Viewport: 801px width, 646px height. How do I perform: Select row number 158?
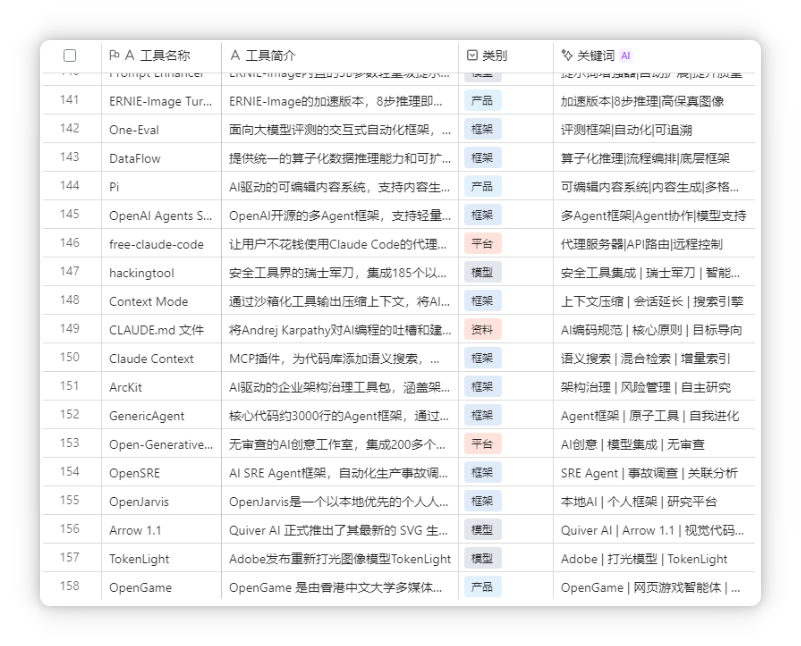pos(69,586)
